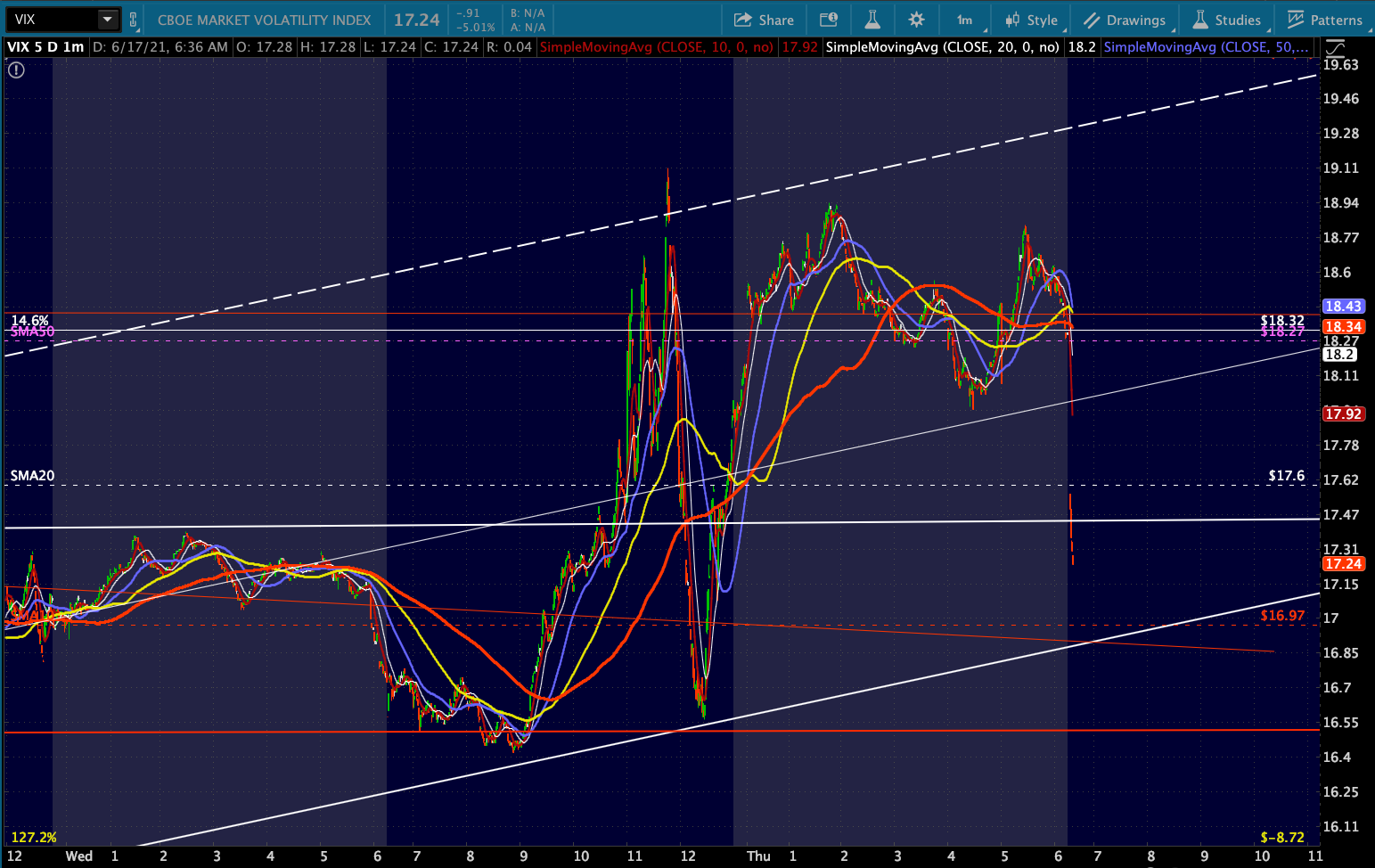Open the Studies dropdown menu
The image size is (1375, 868).
(1227, 20)
